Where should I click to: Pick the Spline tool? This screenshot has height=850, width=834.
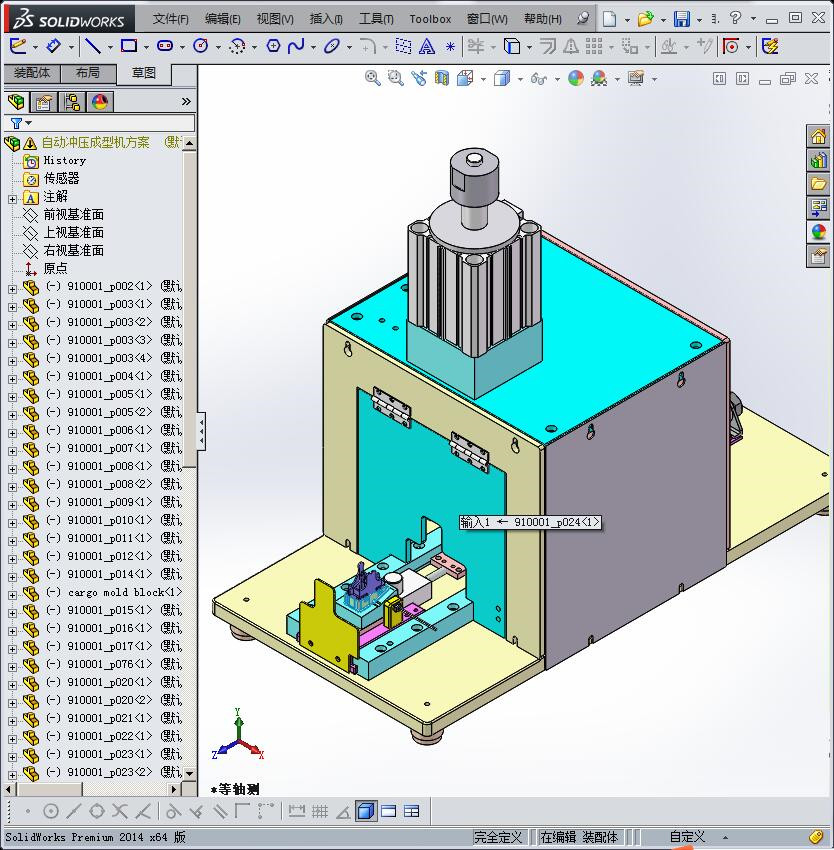pyautogui.click(x=296, y=46)
